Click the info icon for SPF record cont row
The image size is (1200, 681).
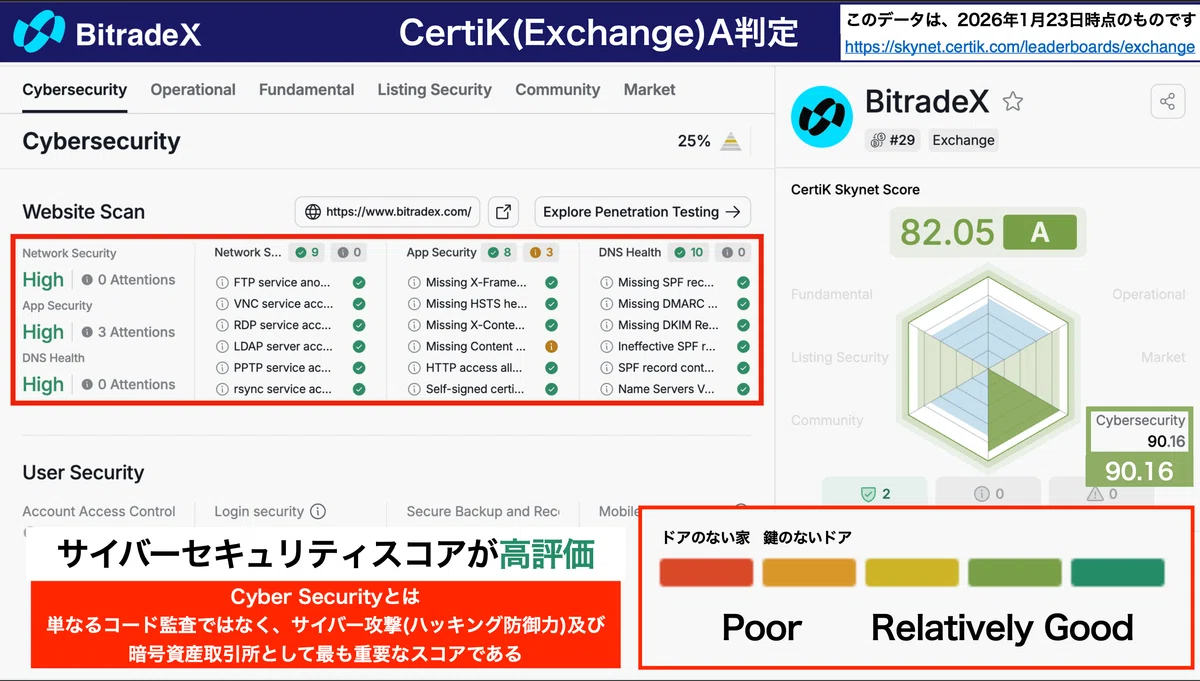tap(606, 368)
